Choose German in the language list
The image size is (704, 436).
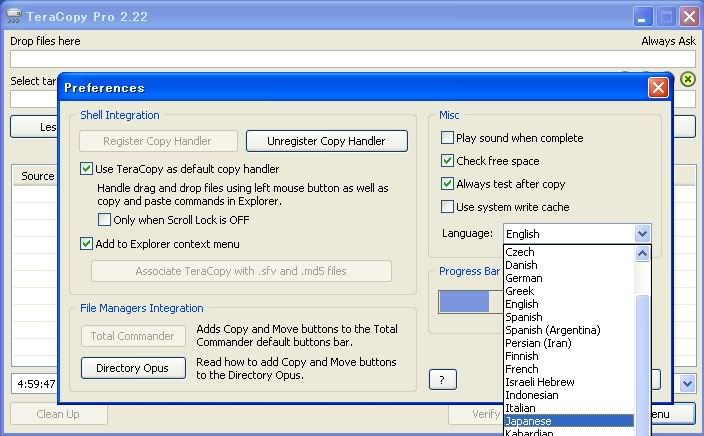pos(569,278)
